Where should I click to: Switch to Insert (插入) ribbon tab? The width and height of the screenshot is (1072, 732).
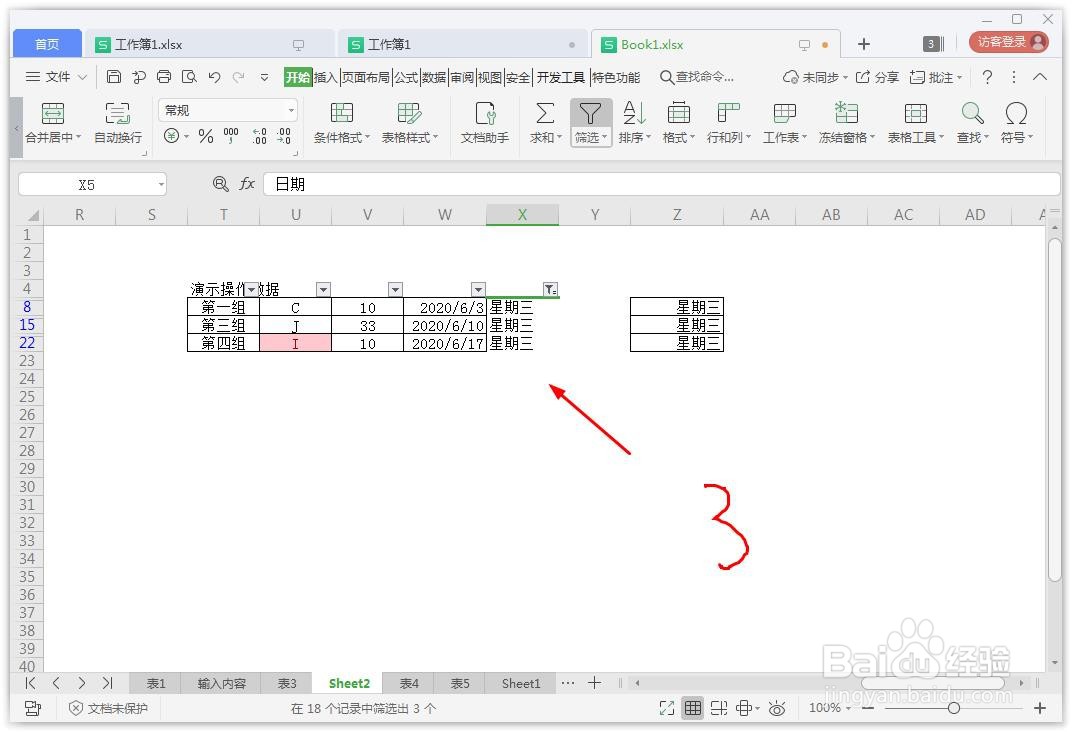click(x=325, y=77)
